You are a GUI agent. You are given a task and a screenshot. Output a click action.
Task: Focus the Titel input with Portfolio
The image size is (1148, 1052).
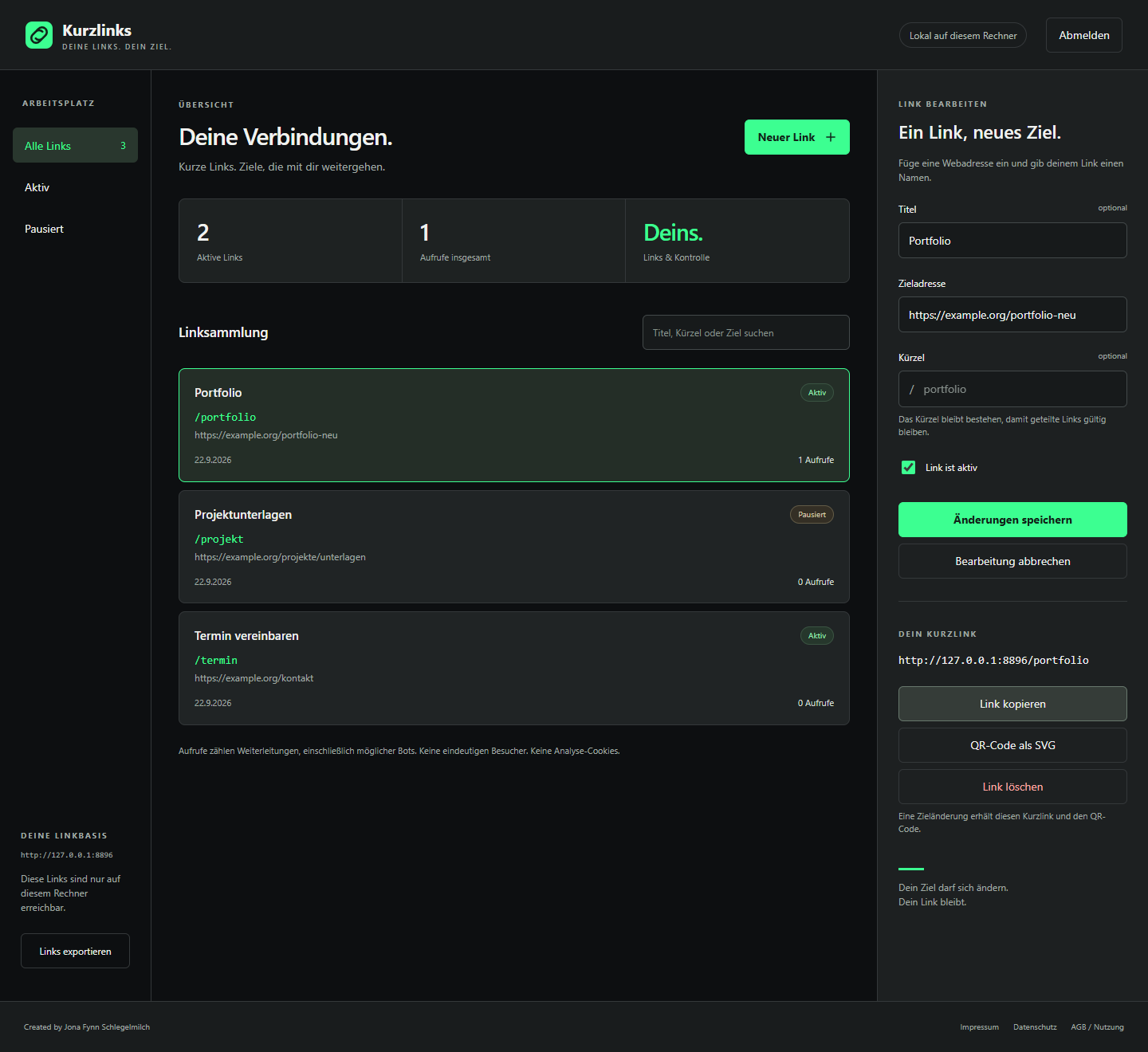pos(1012,240)
